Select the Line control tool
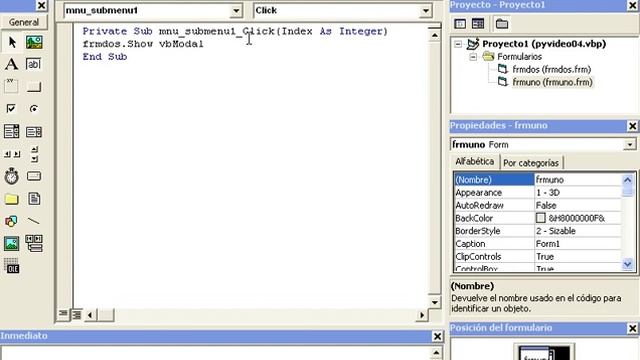This screenshot has height=360, width=640. [33, 221]
